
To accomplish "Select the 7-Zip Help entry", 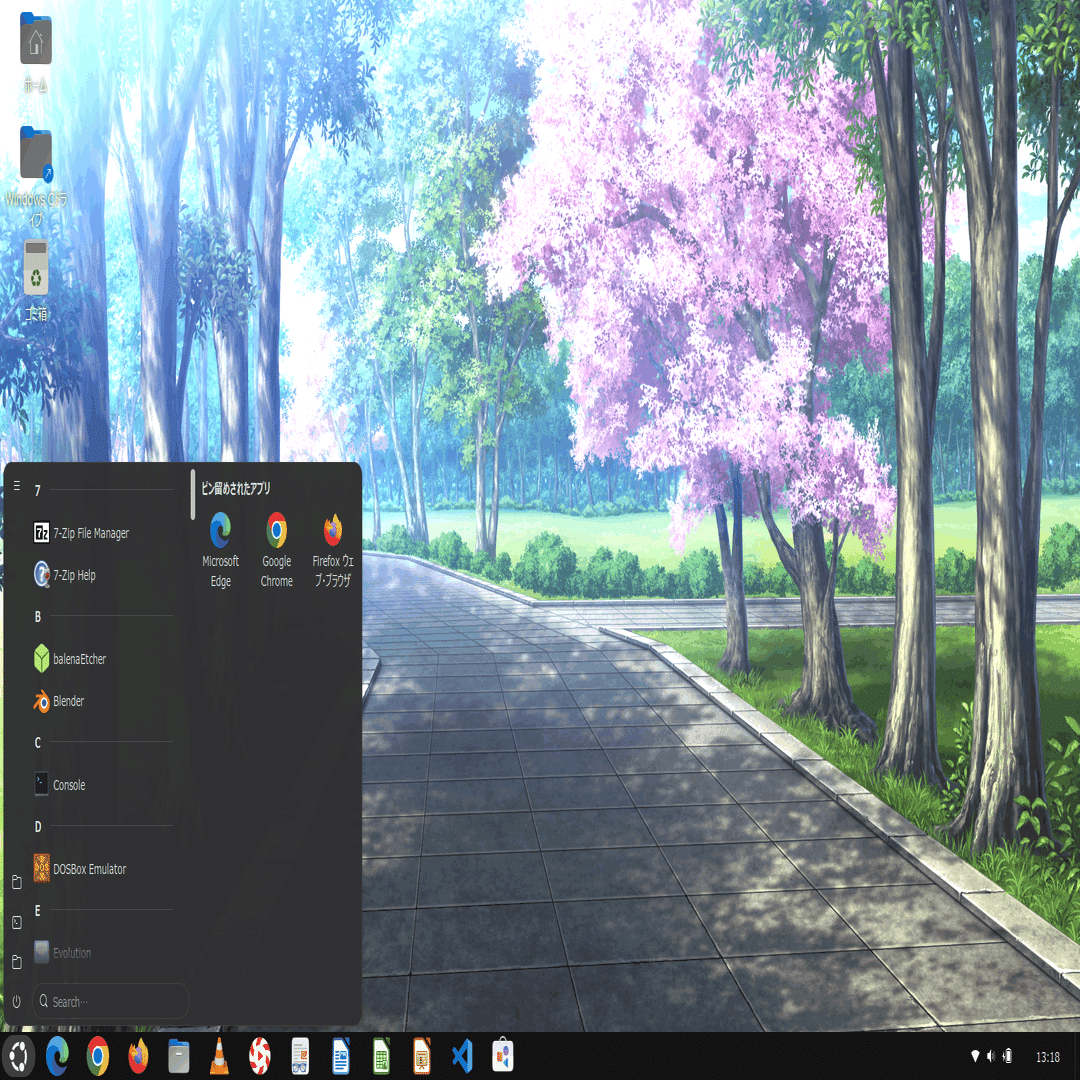I will click(x=76, y=575).
